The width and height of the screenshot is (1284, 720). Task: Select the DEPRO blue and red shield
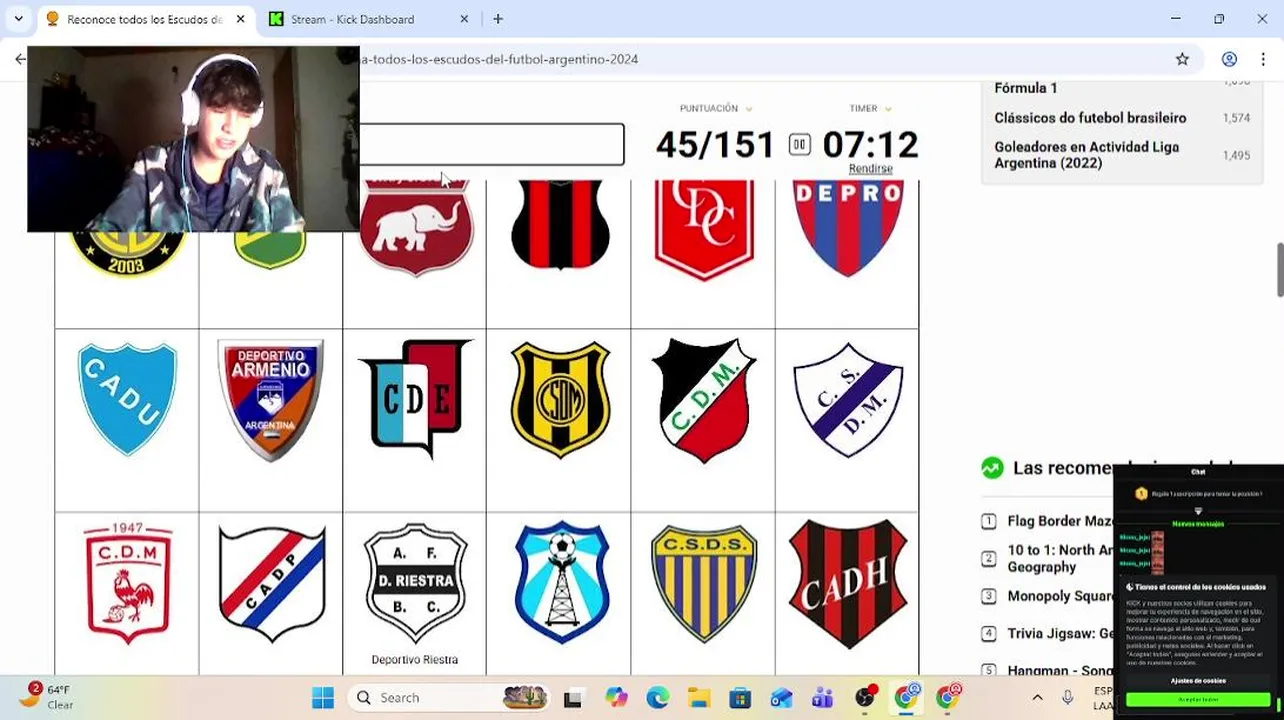[848, 228]
